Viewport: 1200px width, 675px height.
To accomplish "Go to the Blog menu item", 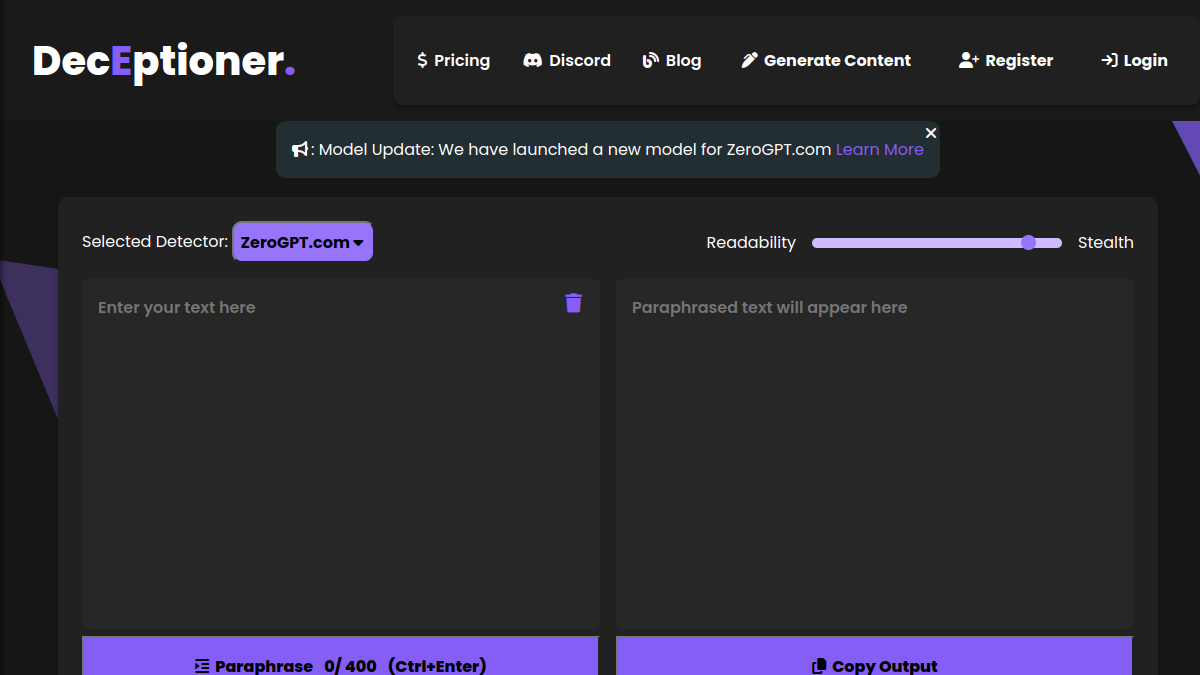I will pos(671,61).
